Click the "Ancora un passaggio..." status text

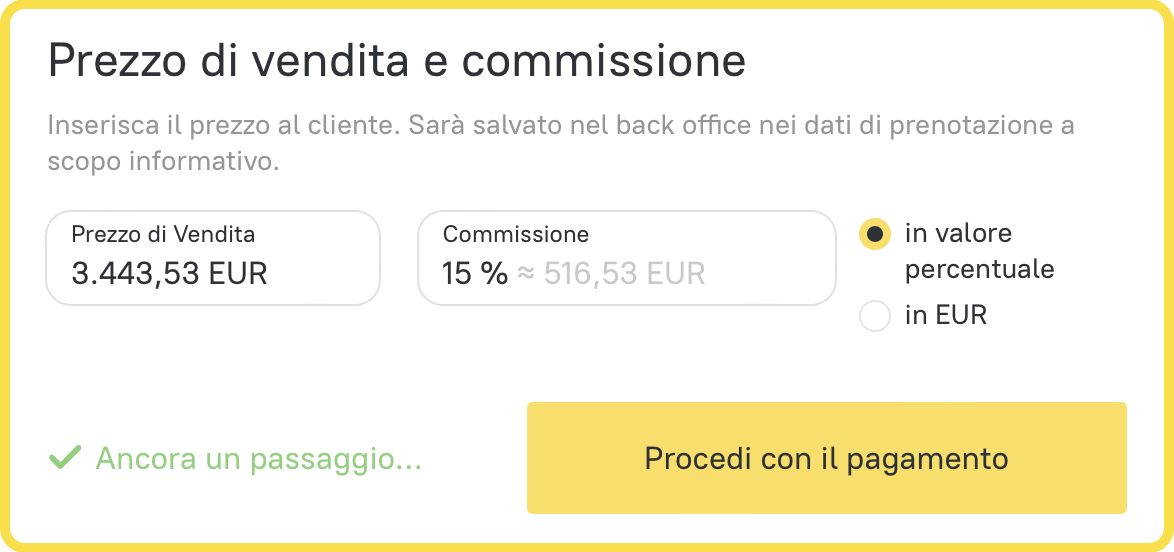(x=258, y=459)
